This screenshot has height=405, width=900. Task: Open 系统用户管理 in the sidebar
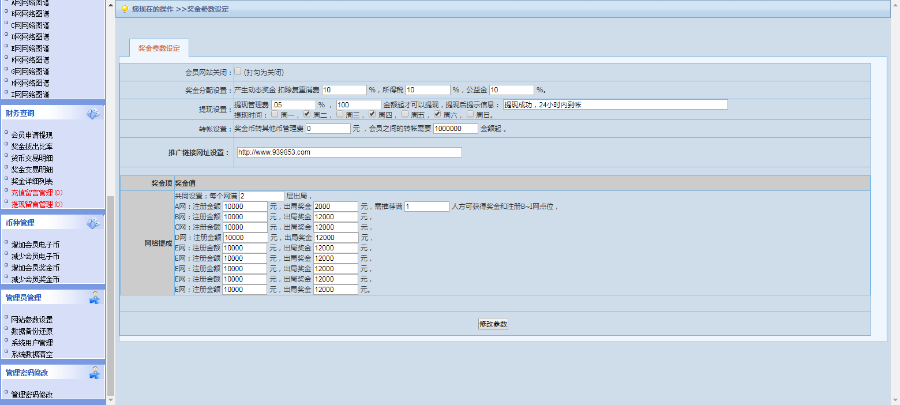click(32, 343)
